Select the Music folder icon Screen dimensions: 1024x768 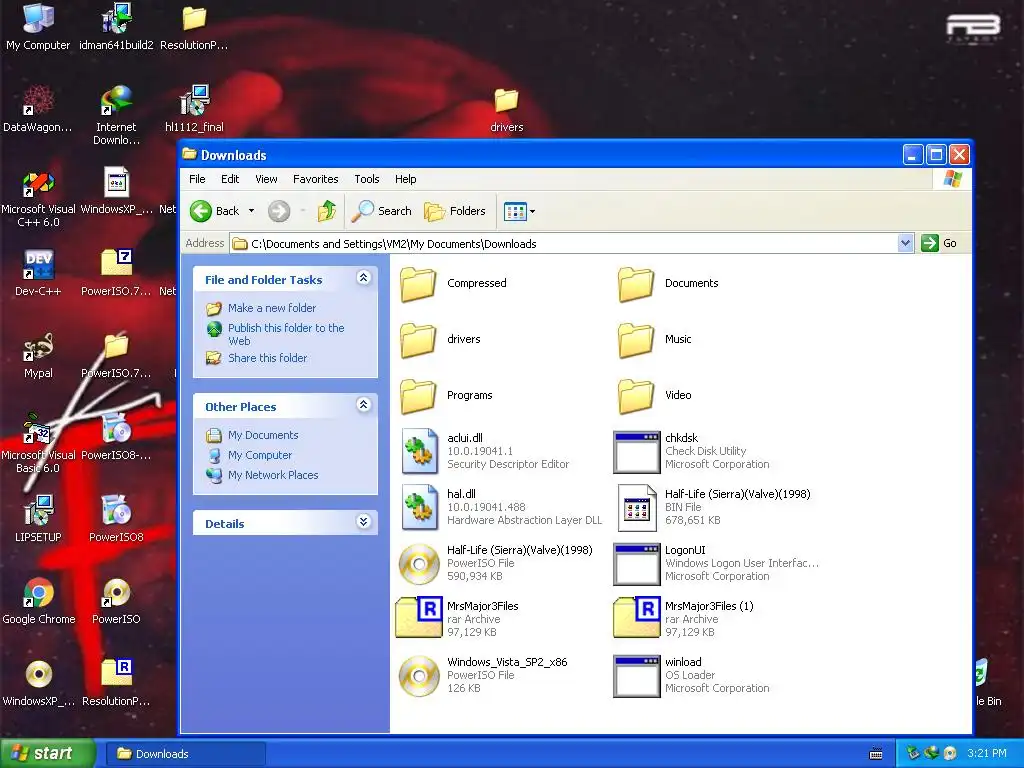coord(636,340)
